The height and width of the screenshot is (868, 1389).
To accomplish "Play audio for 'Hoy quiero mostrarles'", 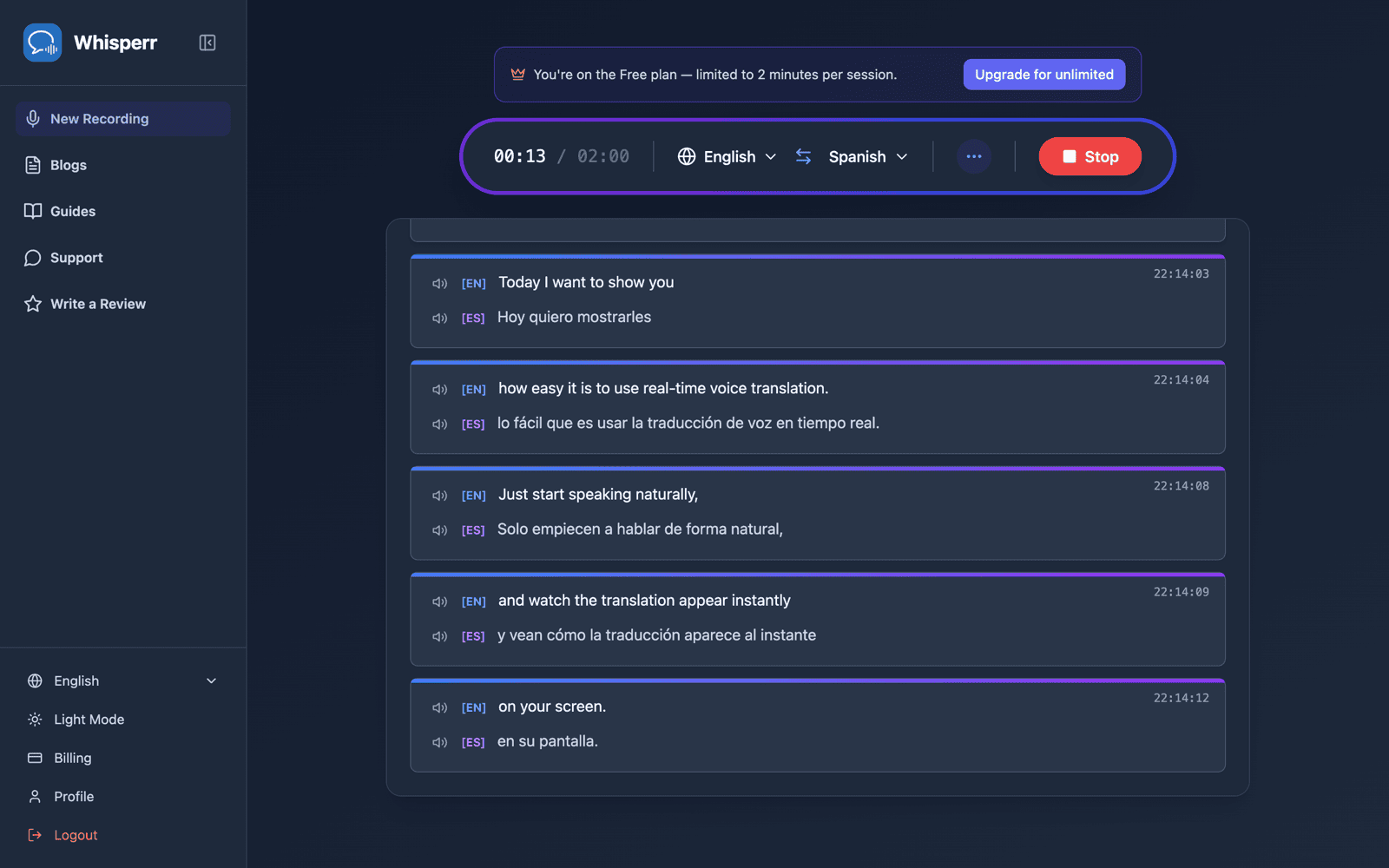I will coord(439,319).
